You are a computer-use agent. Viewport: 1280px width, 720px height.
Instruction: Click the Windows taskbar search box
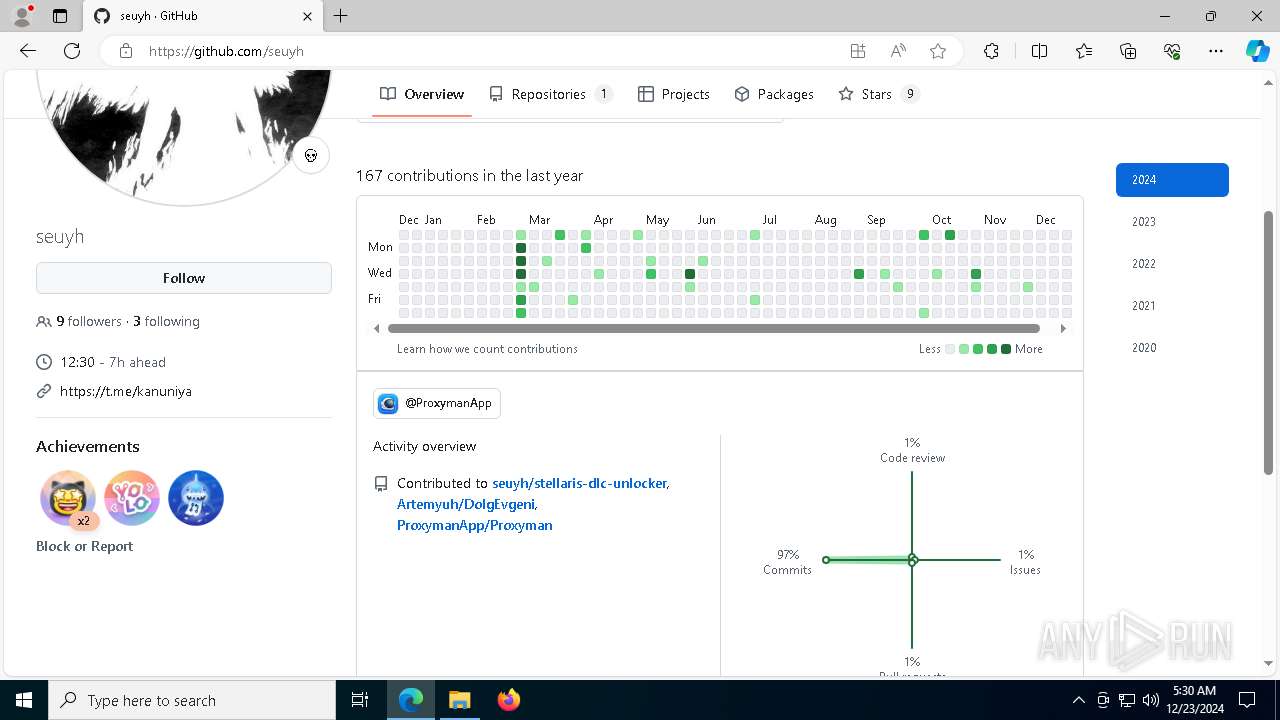click(x=192, y=700)
